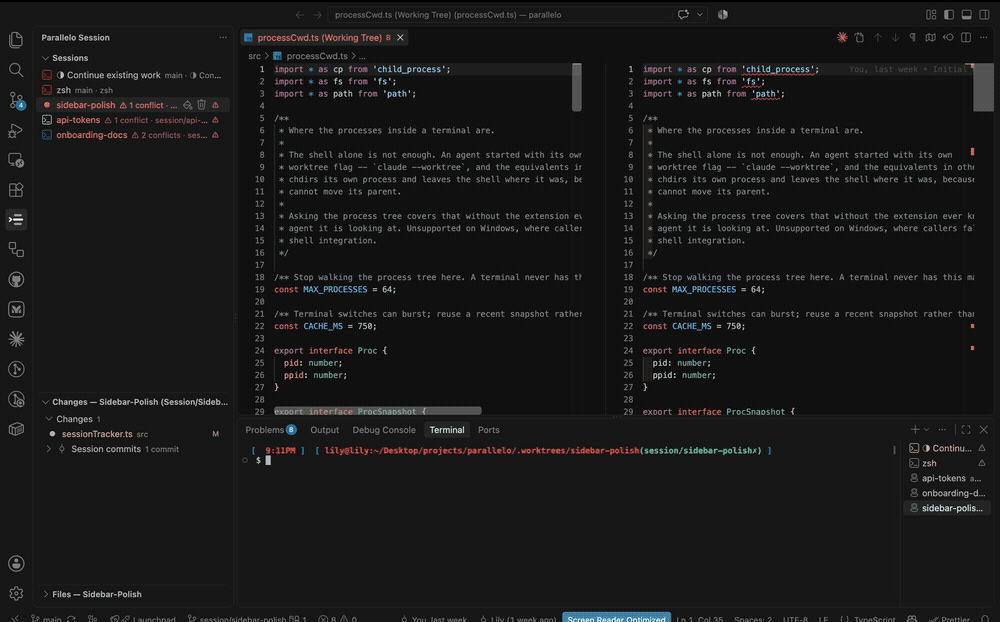
Task: Click the trash icon on sidebar-polish session
Action: (202, 105)
